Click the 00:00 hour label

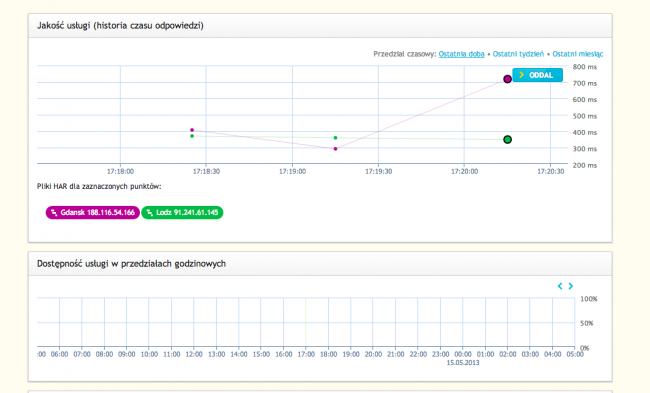pos(463,354)
